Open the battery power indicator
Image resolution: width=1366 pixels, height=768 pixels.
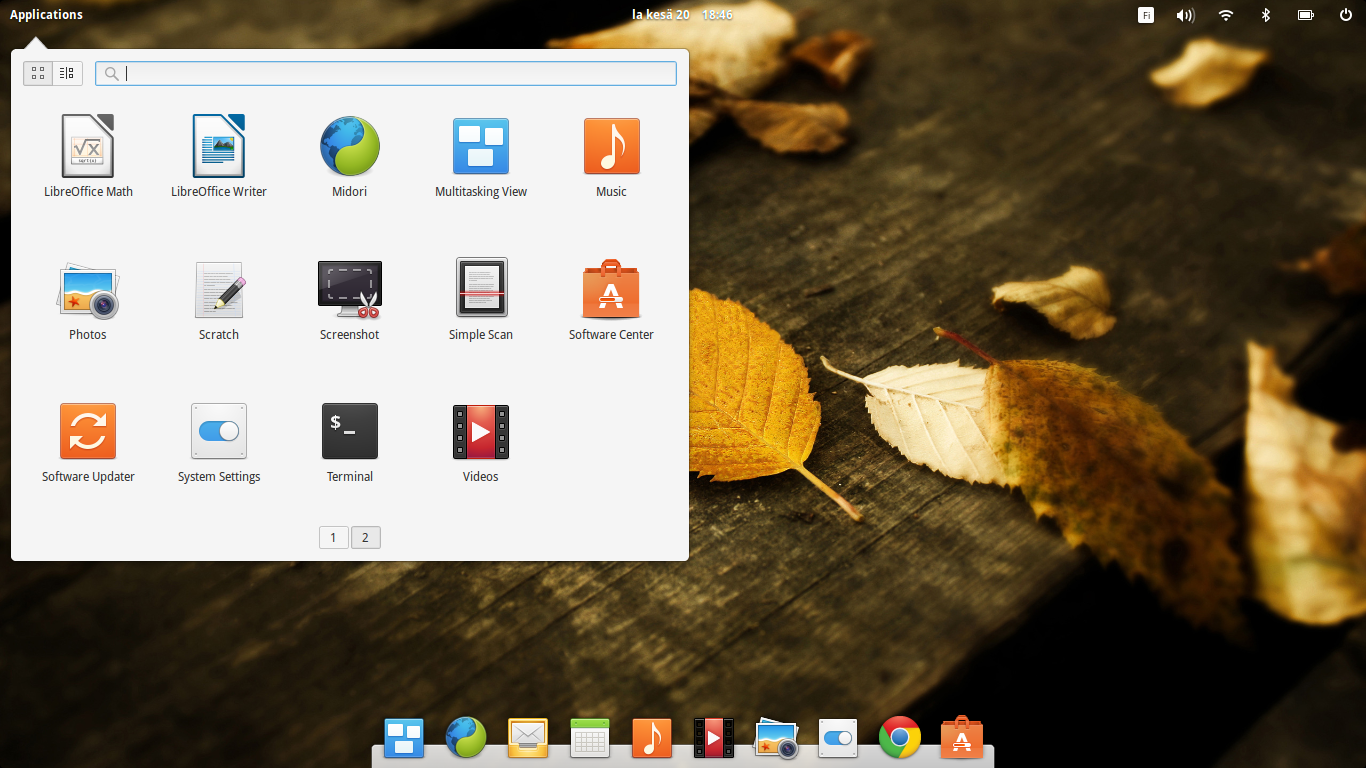(1305, 15)
